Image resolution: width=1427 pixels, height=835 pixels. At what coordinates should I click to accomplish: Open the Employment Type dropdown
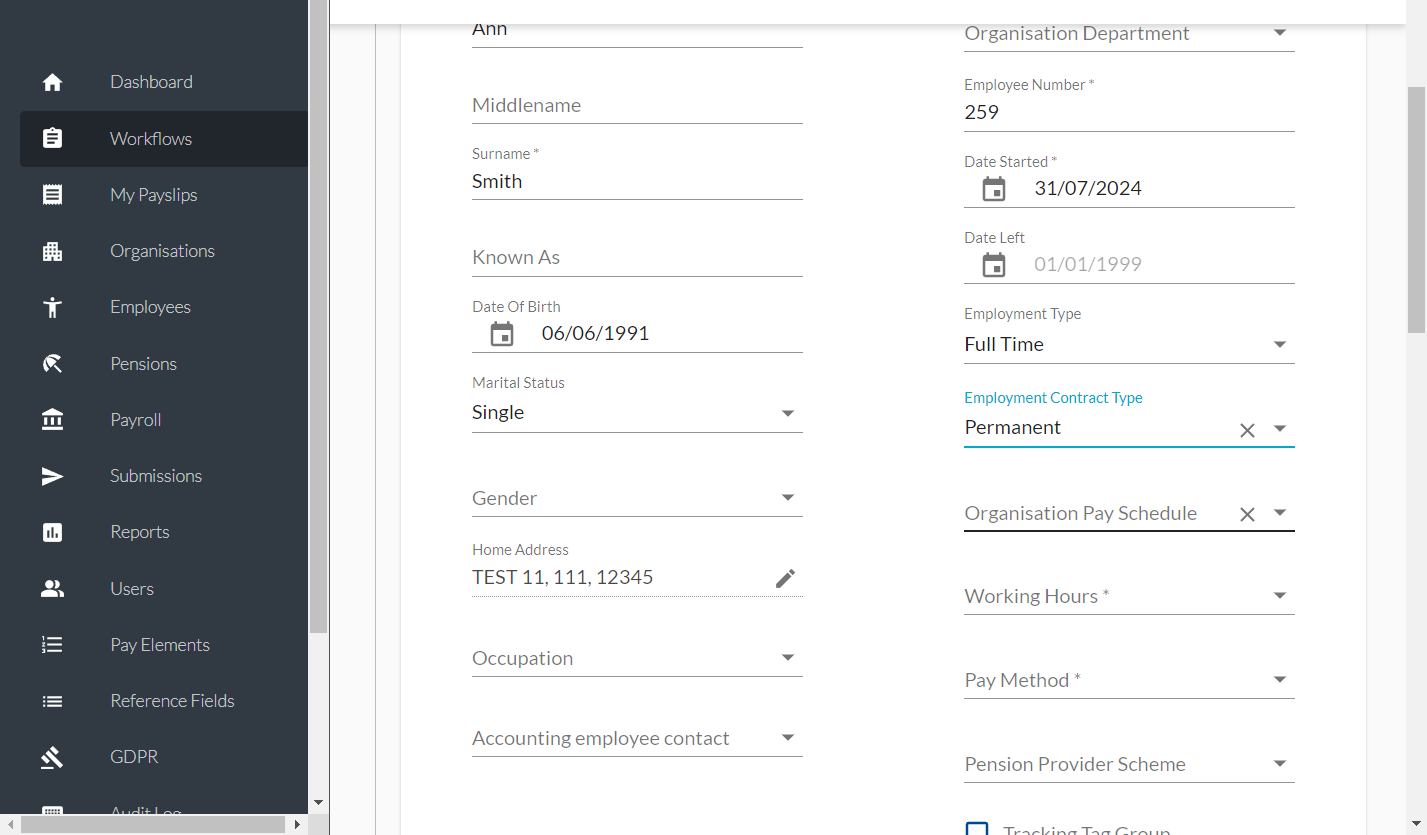tap(1280, 345)
